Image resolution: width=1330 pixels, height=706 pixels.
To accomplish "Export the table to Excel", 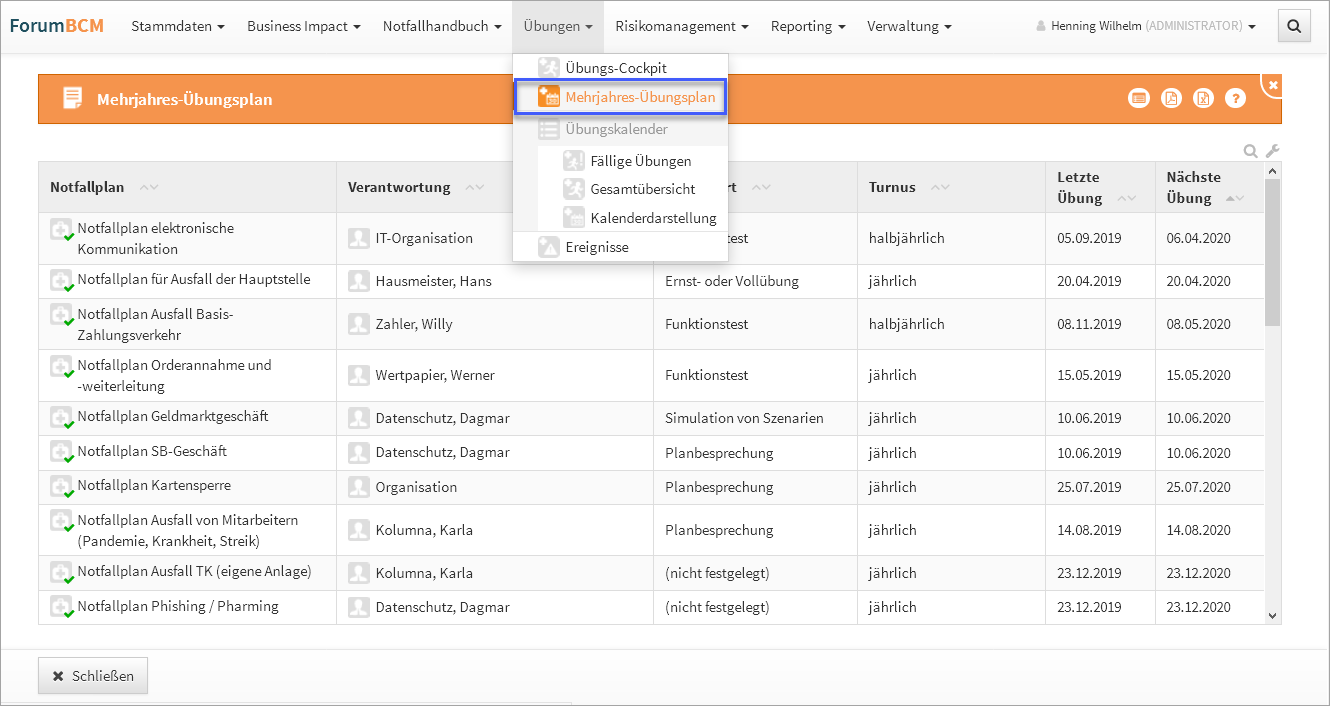I will pyautogui.click(x=1204, y=98).
